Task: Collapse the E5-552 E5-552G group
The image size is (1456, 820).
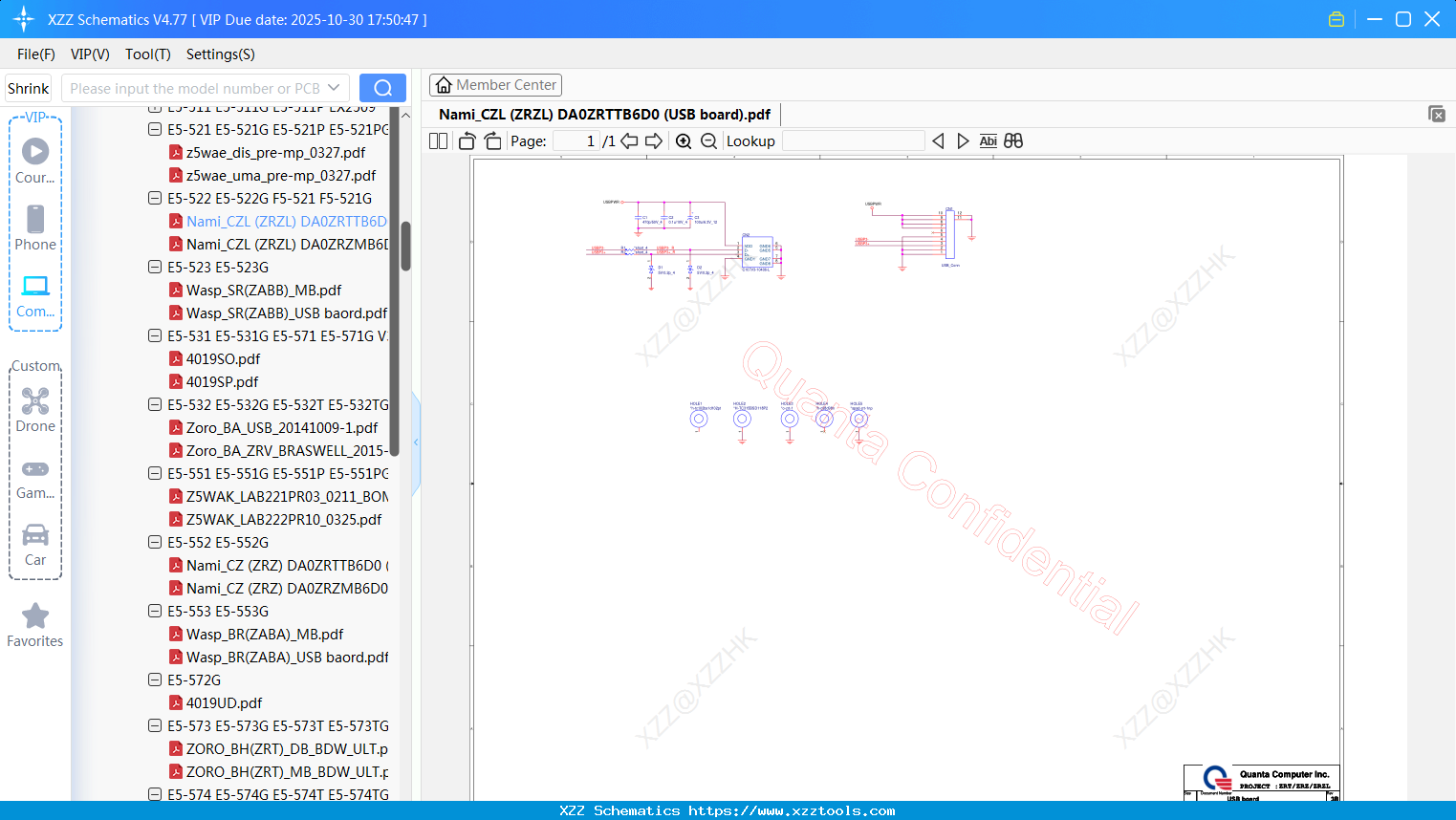Action: tap(155, 542)
